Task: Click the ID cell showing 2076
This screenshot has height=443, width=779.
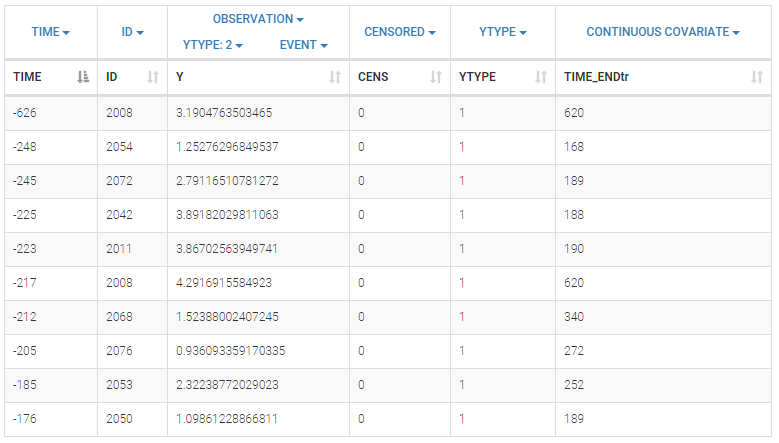Action: coord(119,351)
